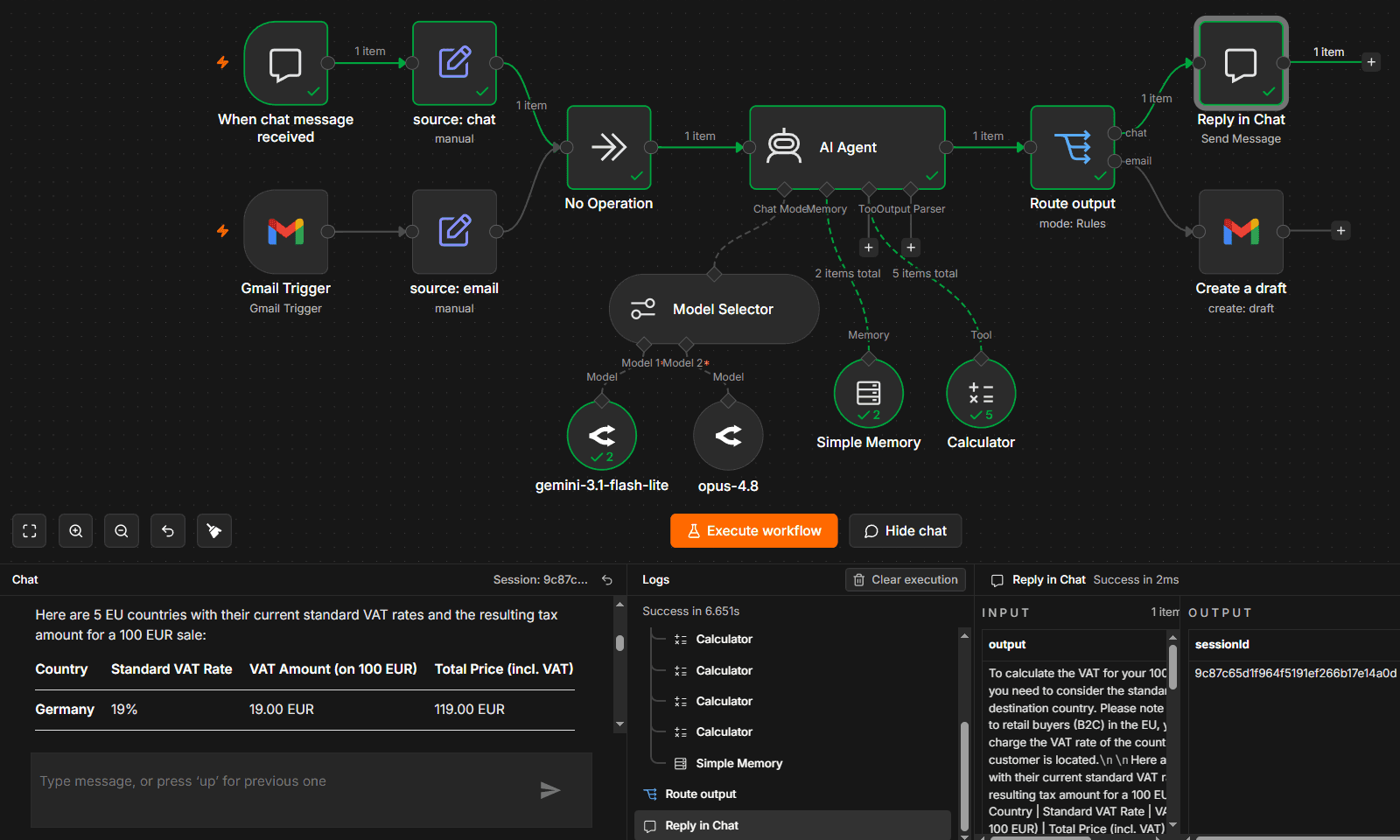Select the No Operation node

click(x=609, y=147)
